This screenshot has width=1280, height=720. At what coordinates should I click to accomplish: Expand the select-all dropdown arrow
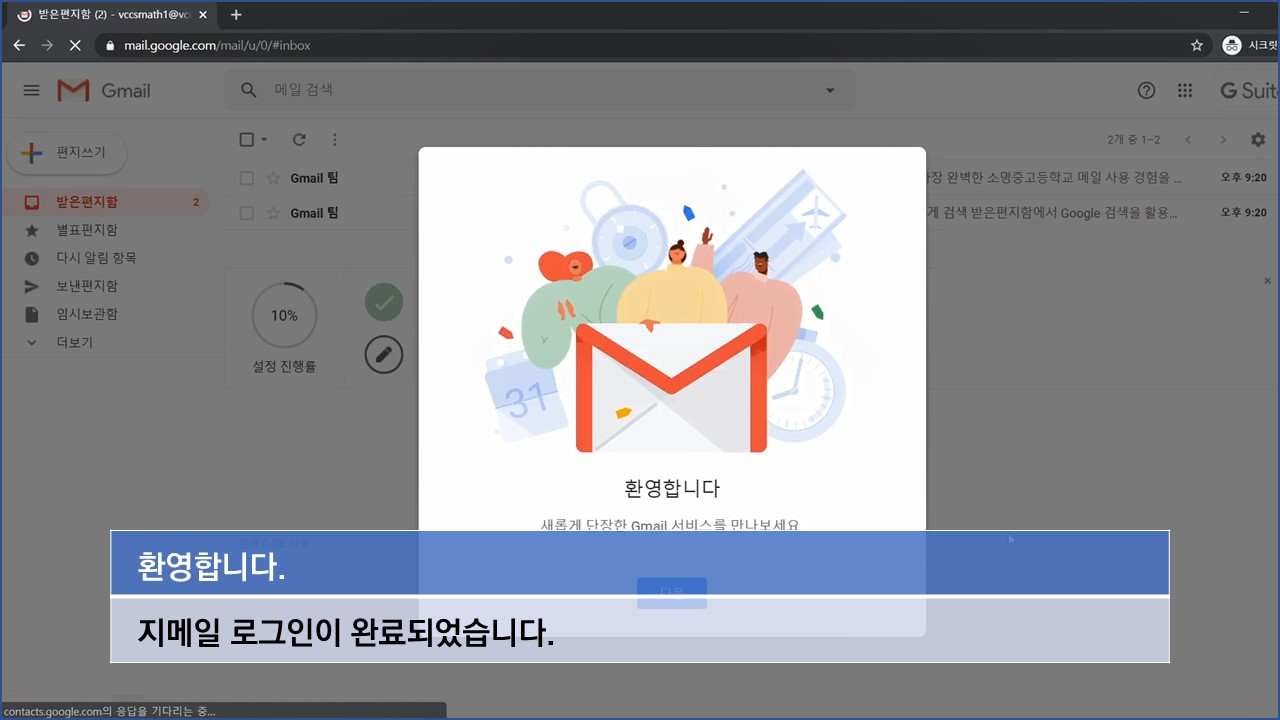click(x=265, y=140)
